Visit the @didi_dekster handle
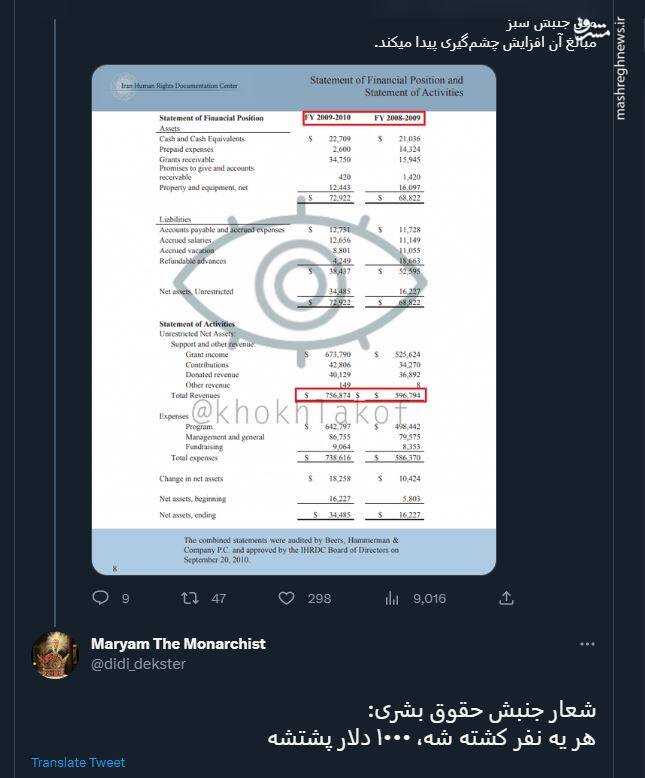 click(138, 664)
